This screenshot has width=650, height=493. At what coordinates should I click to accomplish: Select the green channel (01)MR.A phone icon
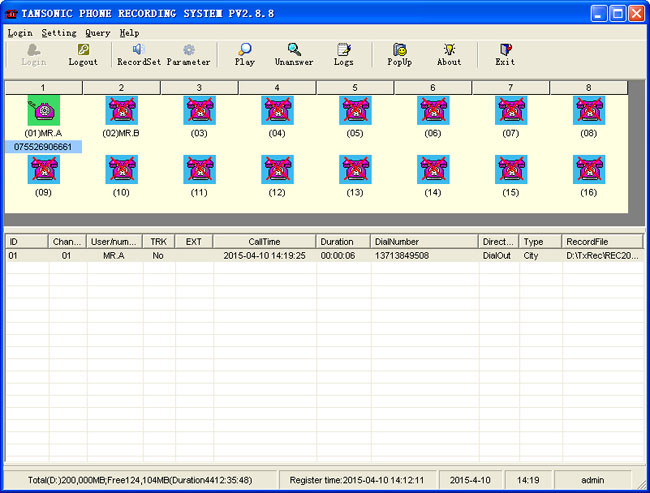[44, 110]
